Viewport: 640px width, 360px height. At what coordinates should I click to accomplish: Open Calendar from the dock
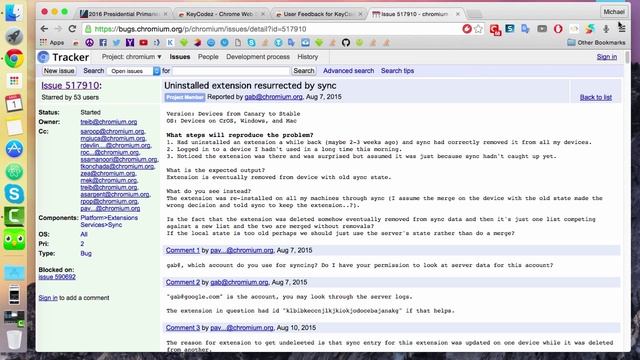(14, 103)
